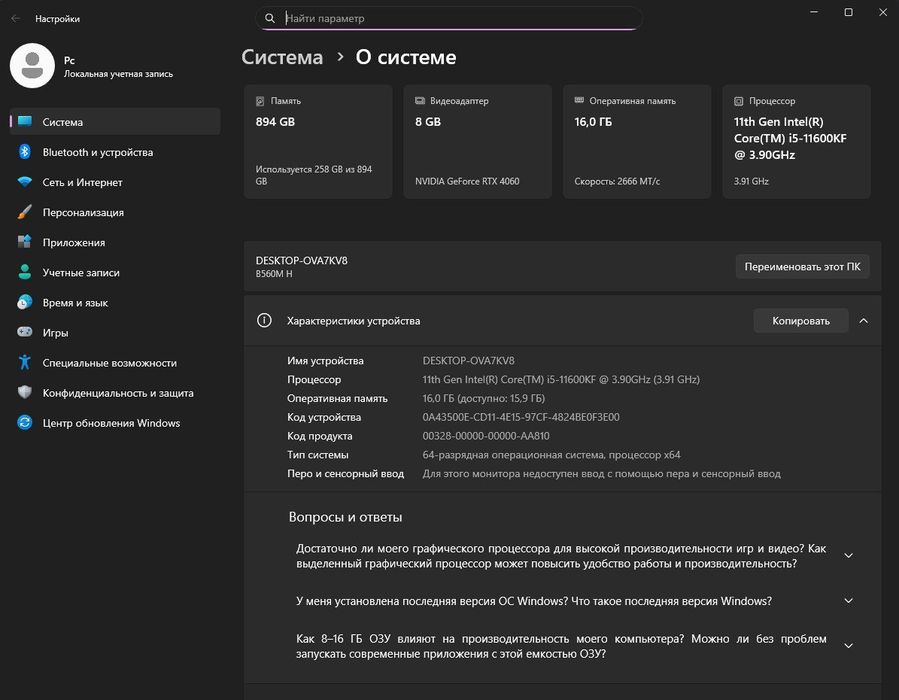This screenshot has width=899, height=700.
Task: Click the Время и язык globe icon
Action: pos(25,302)
